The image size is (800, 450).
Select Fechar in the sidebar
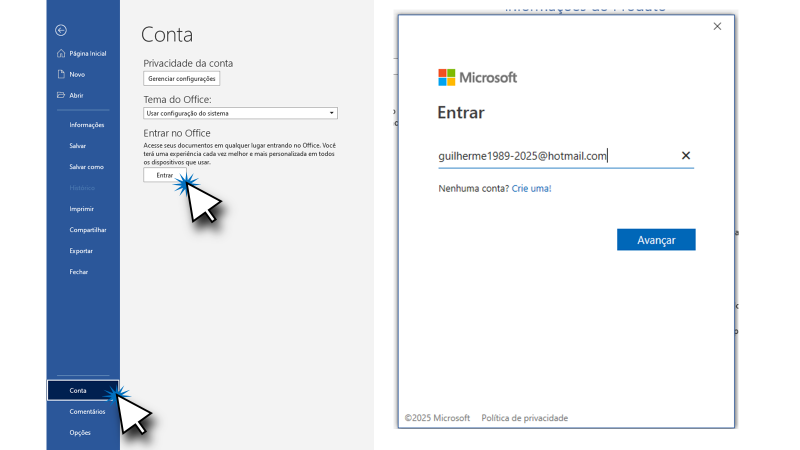(79, 272)
